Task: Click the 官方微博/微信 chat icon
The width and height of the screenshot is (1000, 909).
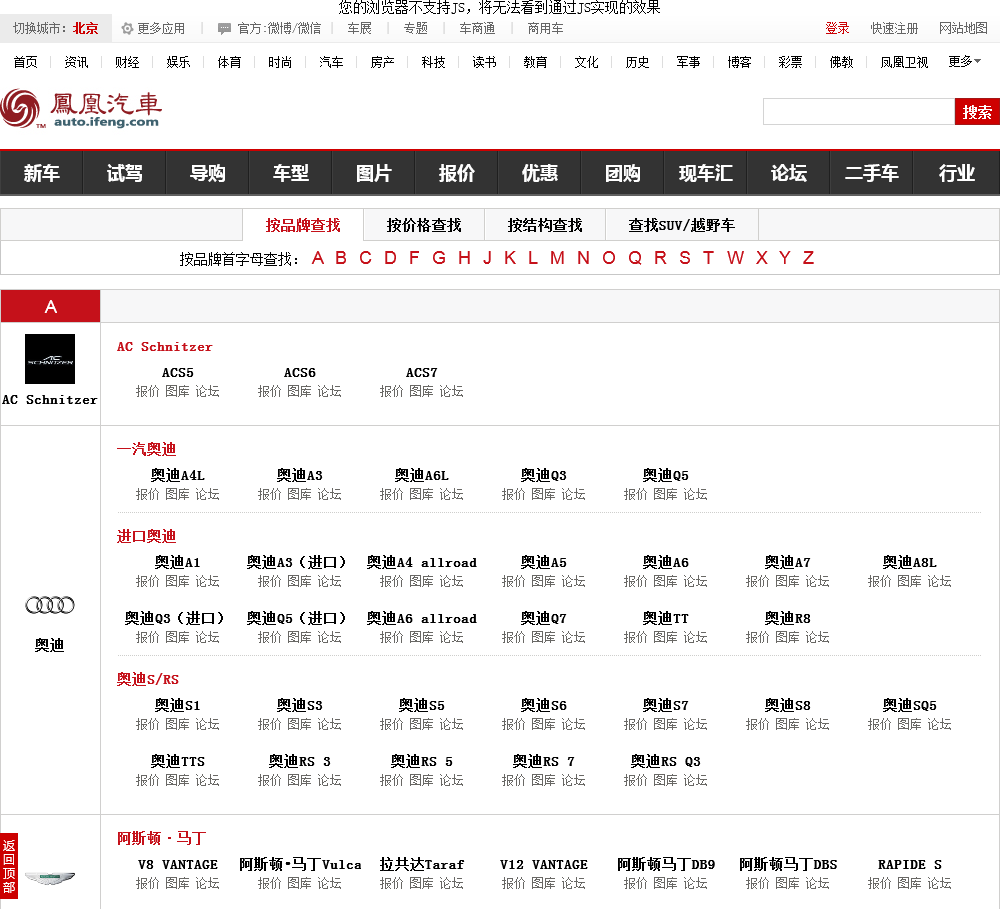Action: click(x=224, y=29)
